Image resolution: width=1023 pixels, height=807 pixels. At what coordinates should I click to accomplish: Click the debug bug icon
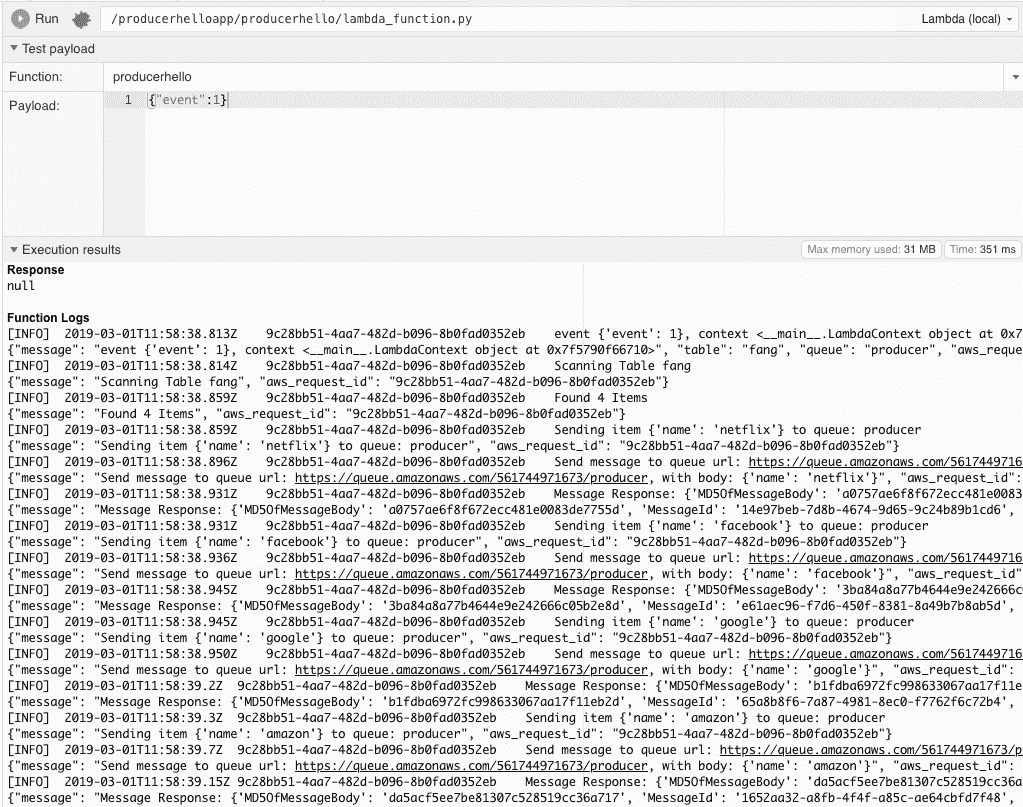pos(81,20)
